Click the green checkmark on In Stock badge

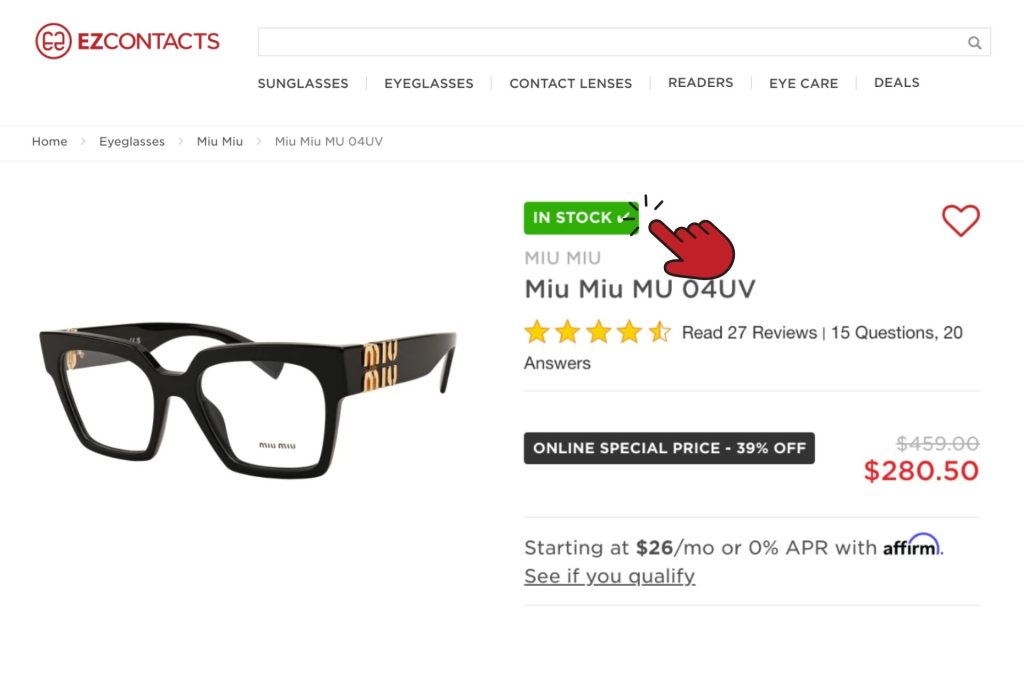625,217
